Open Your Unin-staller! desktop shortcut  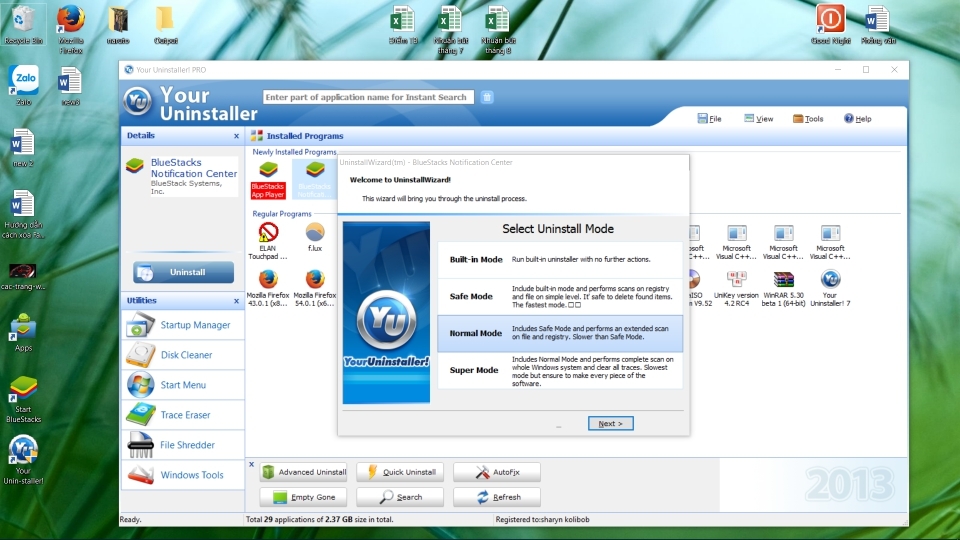click(x=23, y=460)
